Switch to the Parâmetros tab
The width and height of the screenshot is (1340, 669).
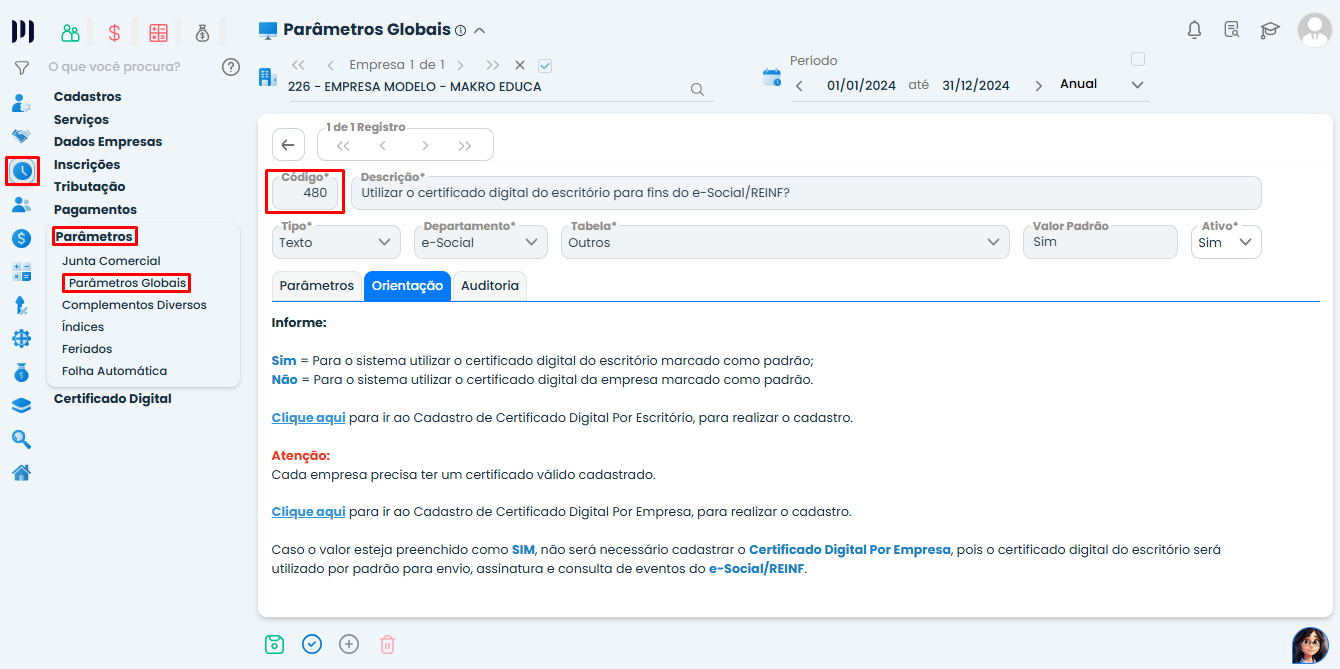(317, 286)
